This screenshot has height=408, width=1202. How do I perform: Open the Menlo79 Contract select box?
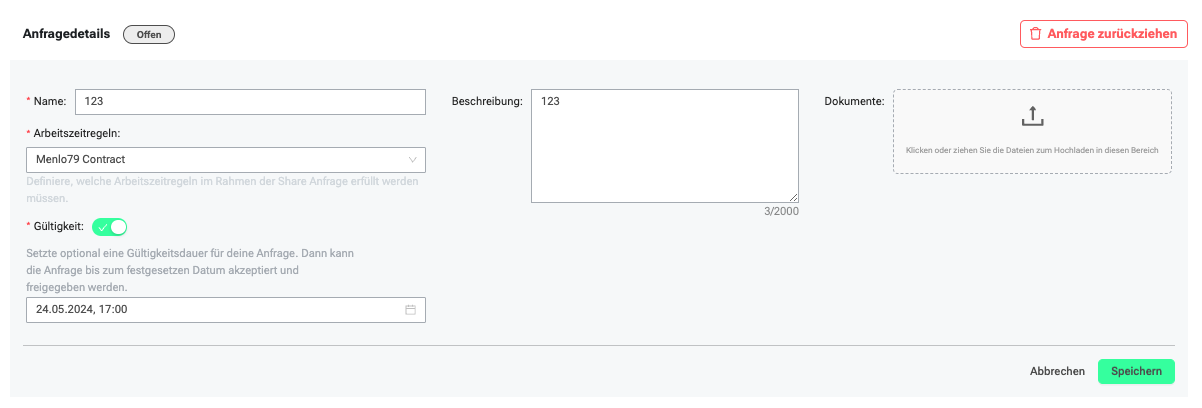pyautogui.click(x=226, y=160)
